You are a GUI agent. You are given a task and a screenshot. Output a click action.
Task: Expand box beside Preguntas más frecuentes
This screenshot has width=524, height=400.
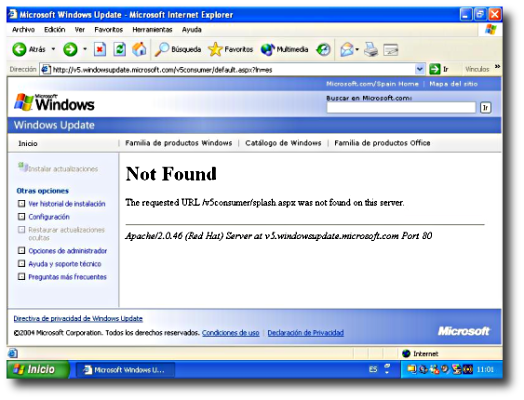tap(21, 277)
